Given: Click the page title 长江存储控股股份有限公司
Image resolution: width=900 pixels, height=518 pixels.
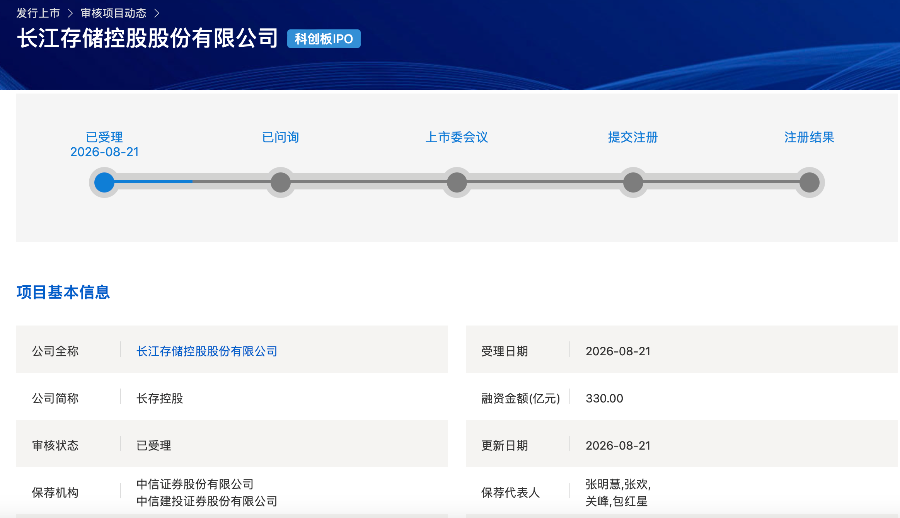Looking at the screenshot, I should [148, 38].
